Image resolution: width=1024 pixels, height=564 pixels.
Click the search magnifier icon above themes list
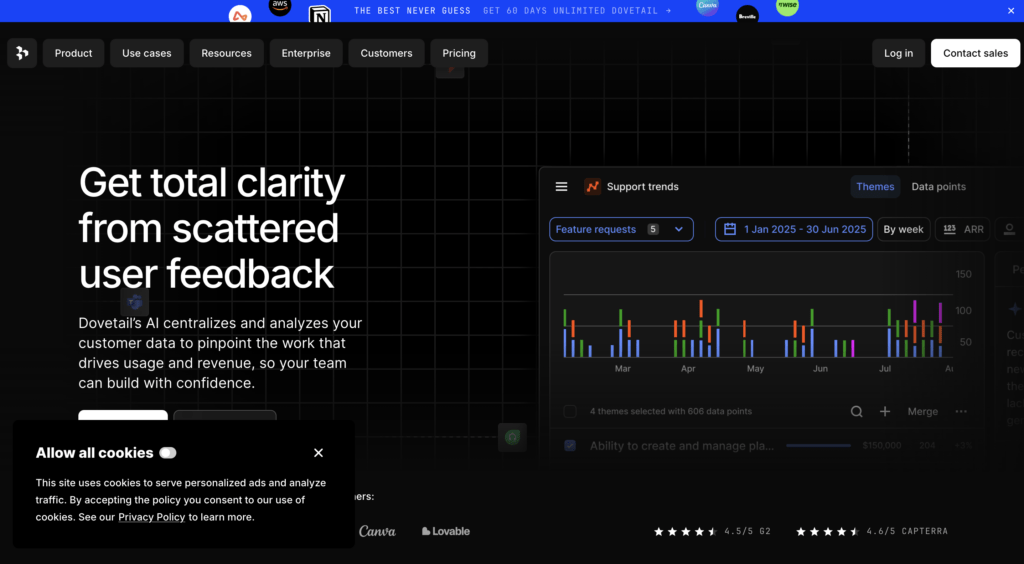(856, 412)
